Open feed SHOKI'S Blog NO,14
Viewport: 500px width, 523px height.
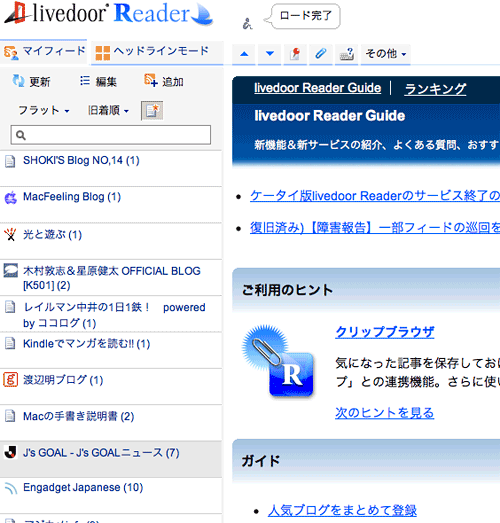tap(111, 168)
